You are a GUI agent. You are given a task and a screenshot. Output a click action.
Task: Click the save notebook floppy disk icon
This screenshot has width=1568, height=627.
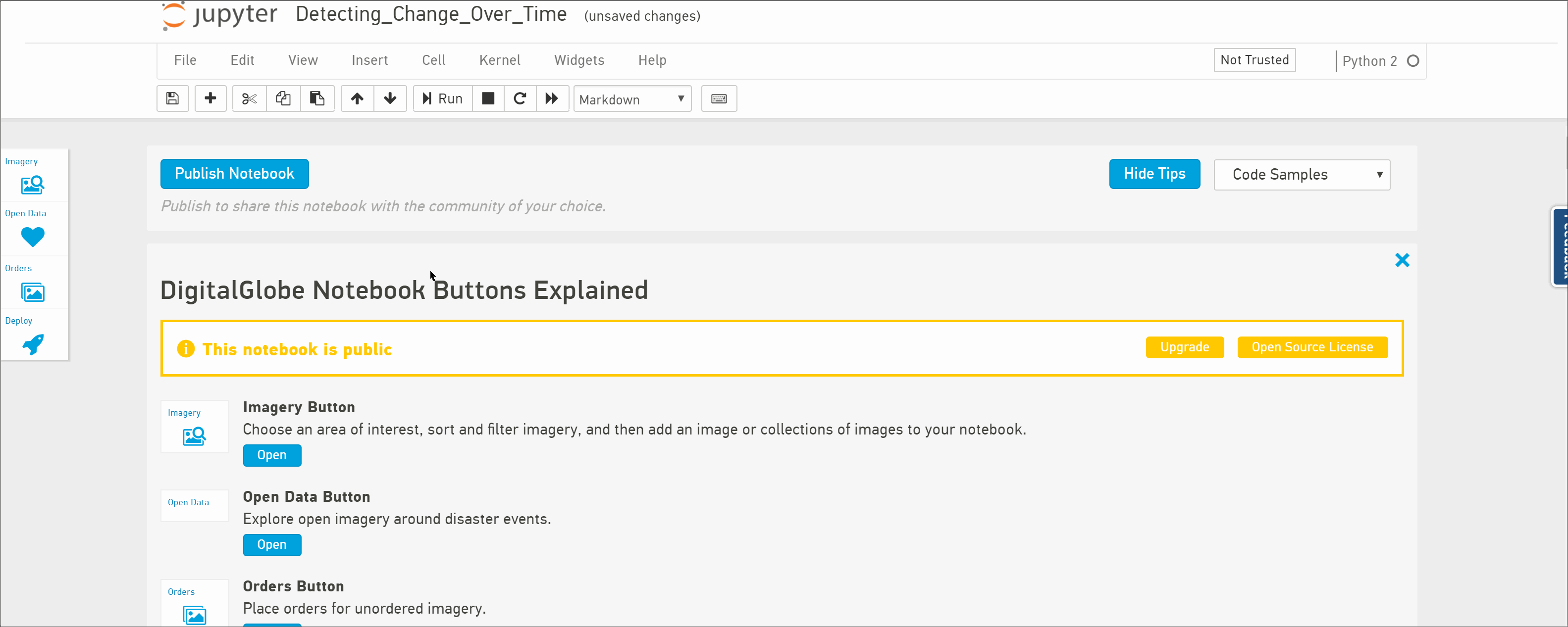(x=173, y=98)
